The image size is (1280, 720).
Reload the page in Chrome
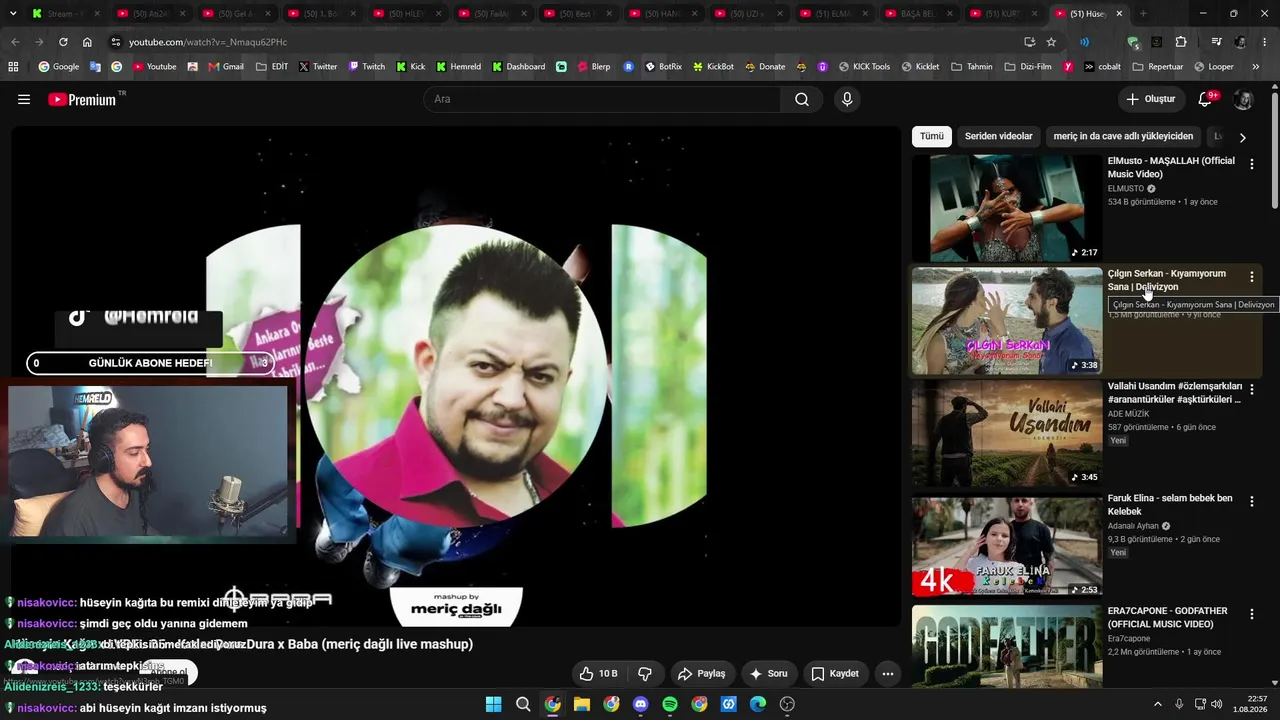pyautogui.click(x=63, y=42)
